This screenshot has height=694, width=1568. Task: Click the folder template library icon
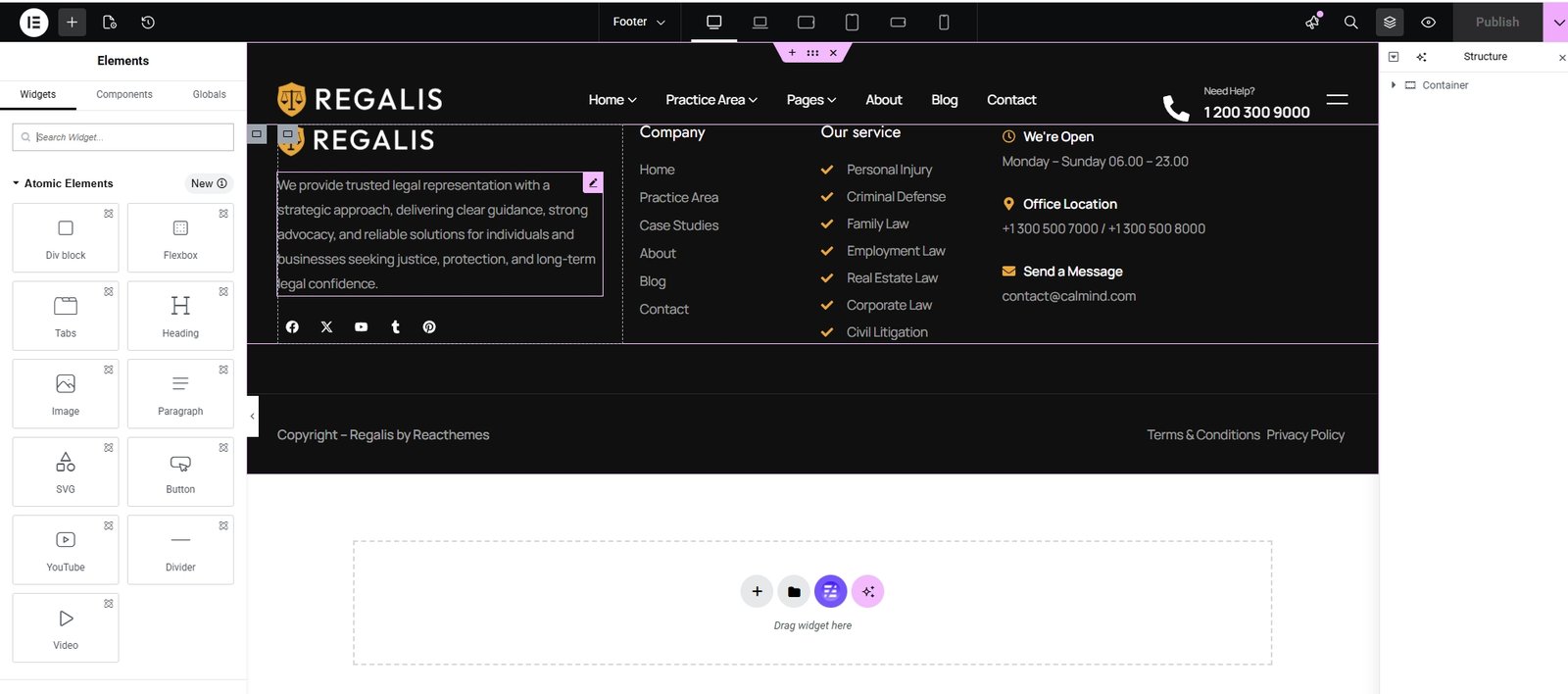794,591
